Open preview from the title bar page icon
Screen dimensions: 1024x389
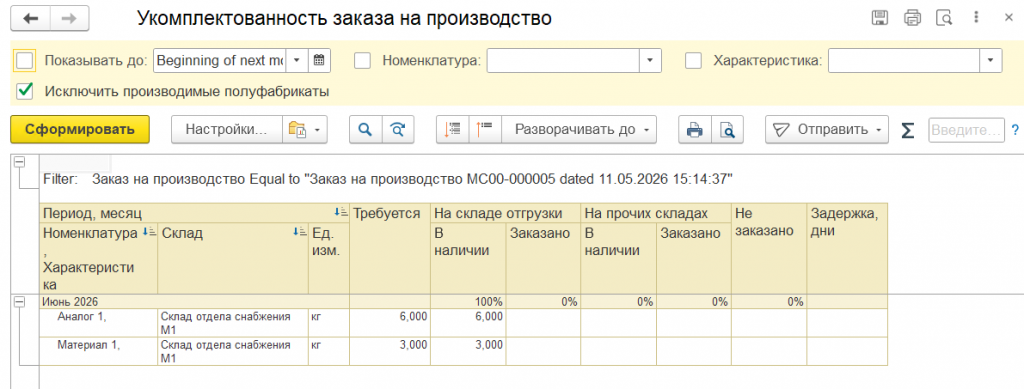pos(944,18)
